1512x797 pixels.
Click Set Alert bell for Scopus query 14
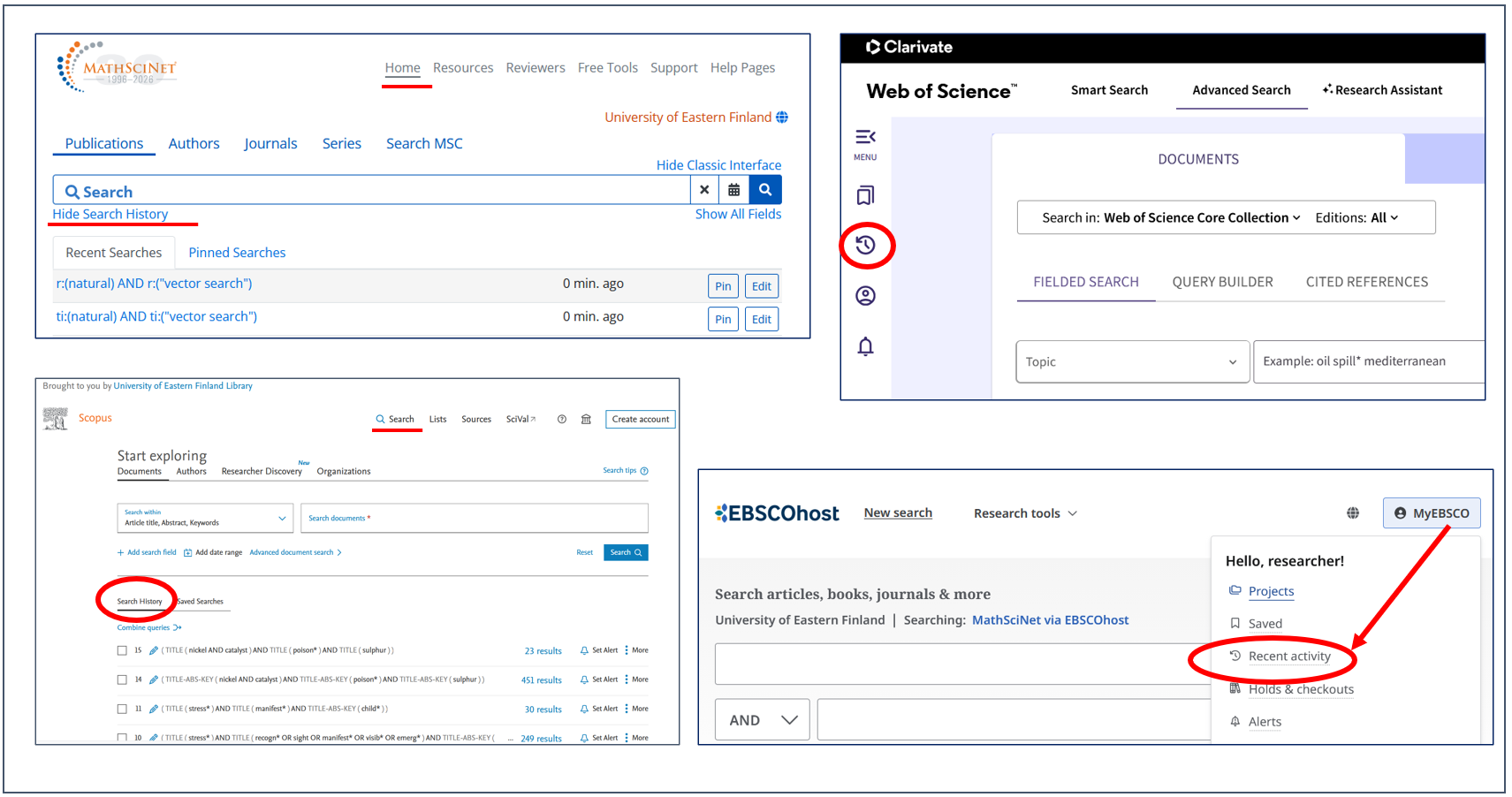(584, 679)
